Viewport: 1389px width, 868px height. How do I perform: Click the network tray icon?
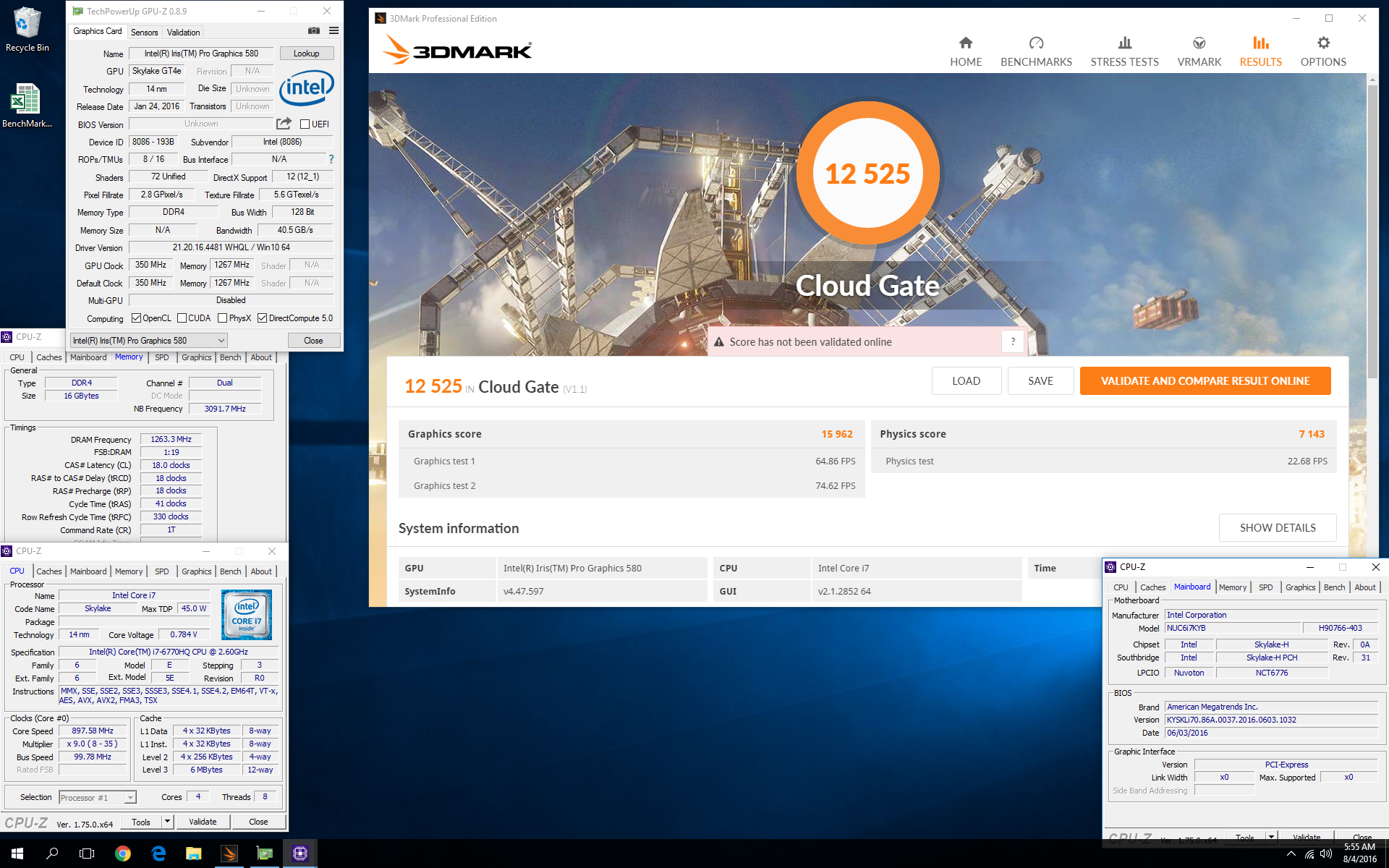point(1309,854)
